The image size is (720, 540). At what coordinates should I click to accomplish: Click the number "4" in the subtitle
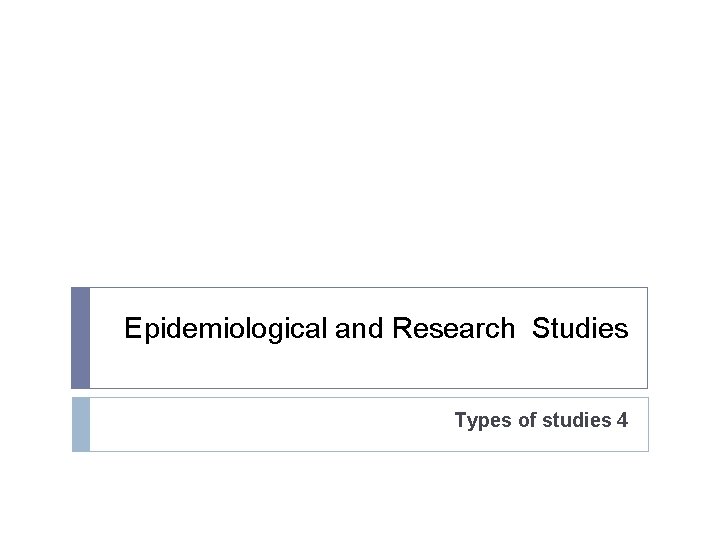coord(622,421)
